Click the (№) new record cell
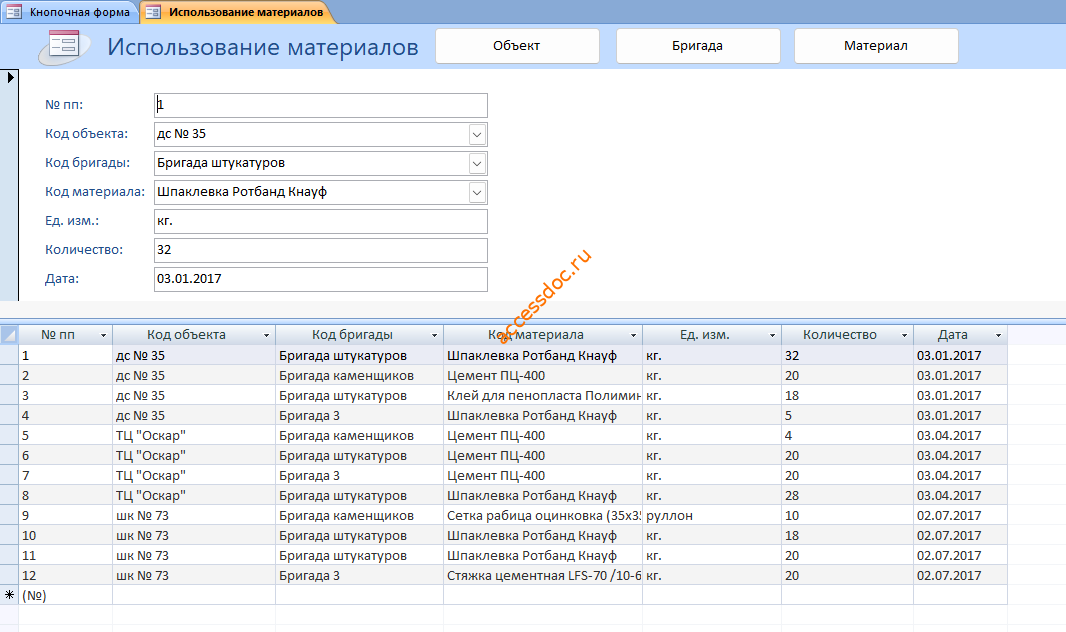1066x632 pixels. [x=65, y=595]
